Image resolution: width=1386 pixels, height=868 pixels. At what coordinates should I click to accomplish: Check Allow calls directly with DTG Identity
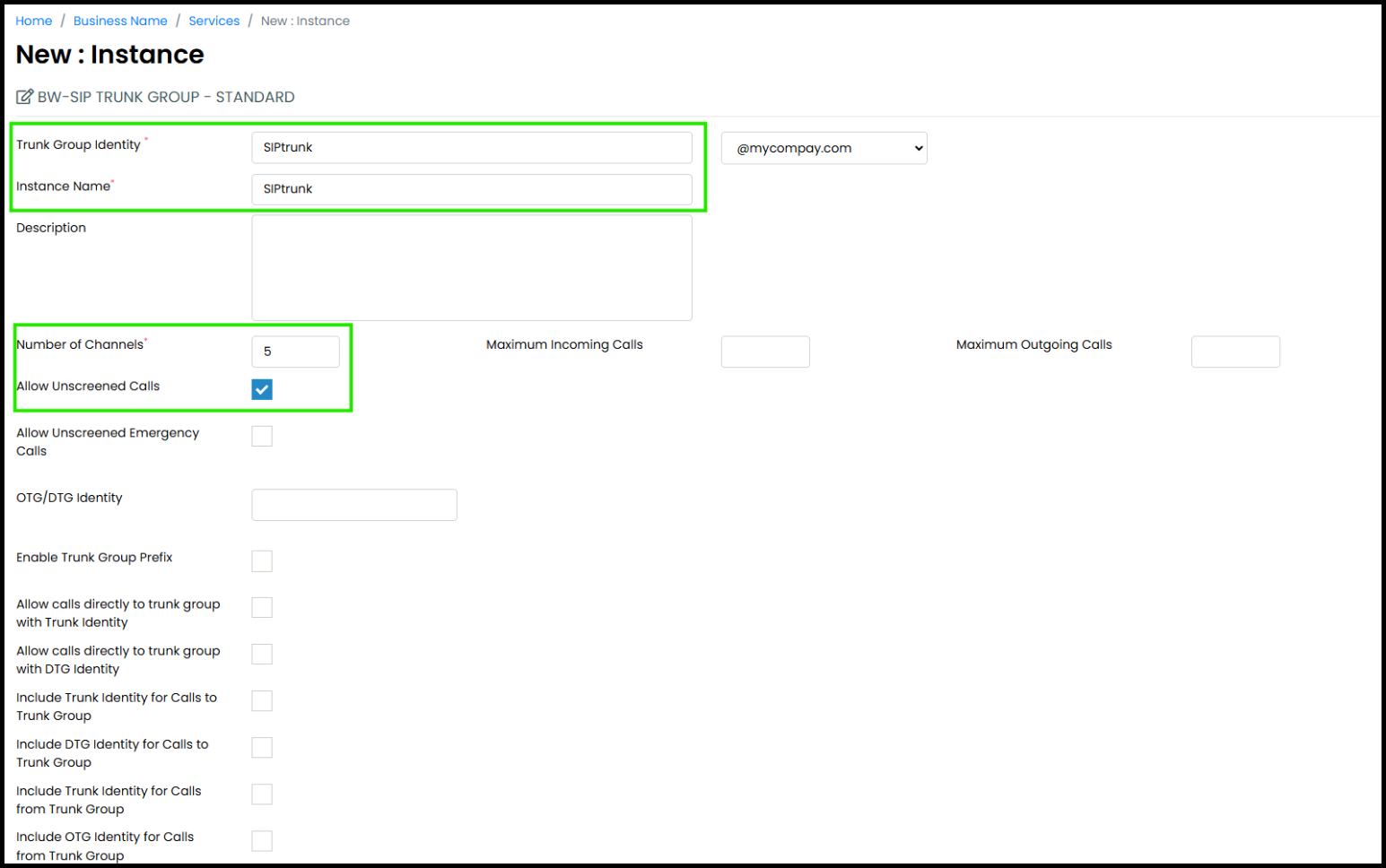pyautogui.click(x=262, y=655)
